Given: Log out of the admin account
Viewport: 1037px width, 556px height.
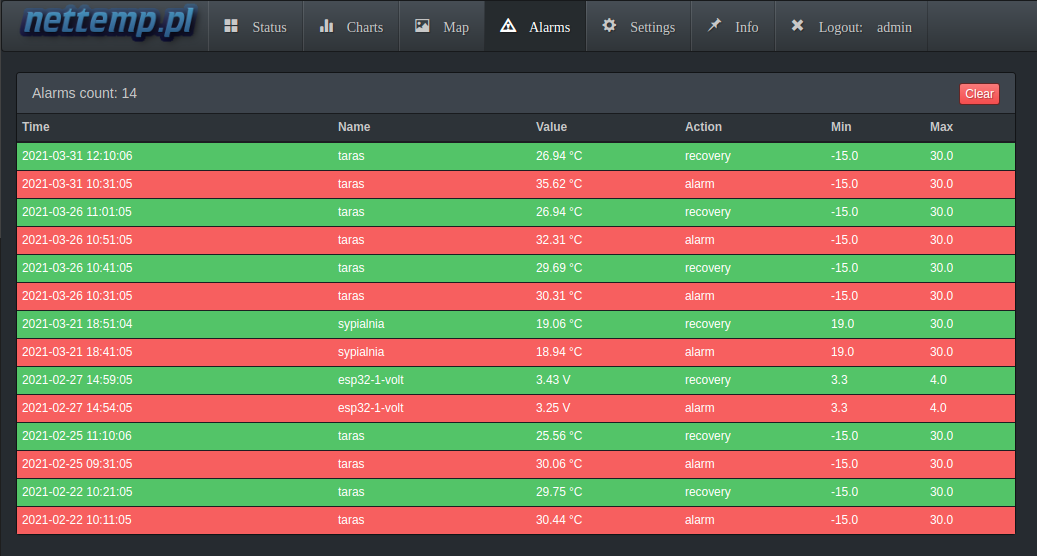Looking at the screenshot, I should 852,26.
